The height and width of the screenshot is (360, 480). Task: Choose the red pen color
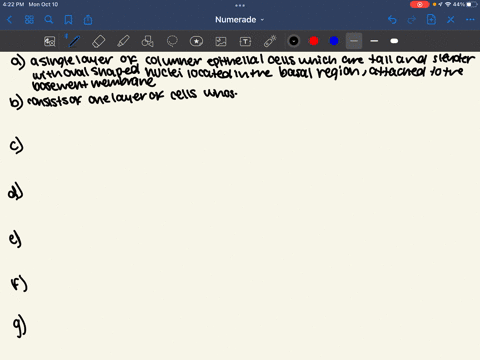point(314,41)
